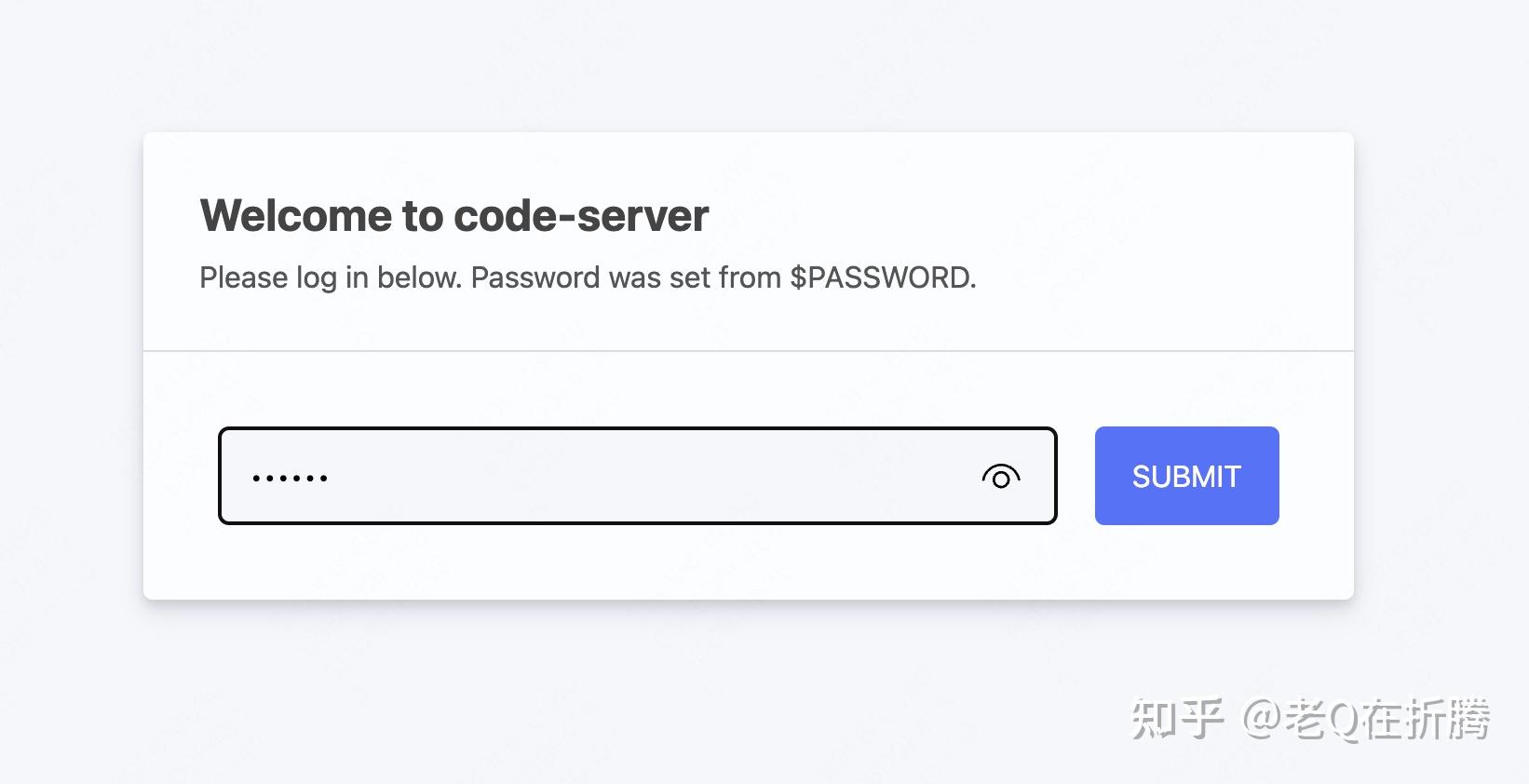The width and height of the screenshot is (1529, 784).
Task: Activate the blue SUBMIT control
Action: (x=1185, y=476)
